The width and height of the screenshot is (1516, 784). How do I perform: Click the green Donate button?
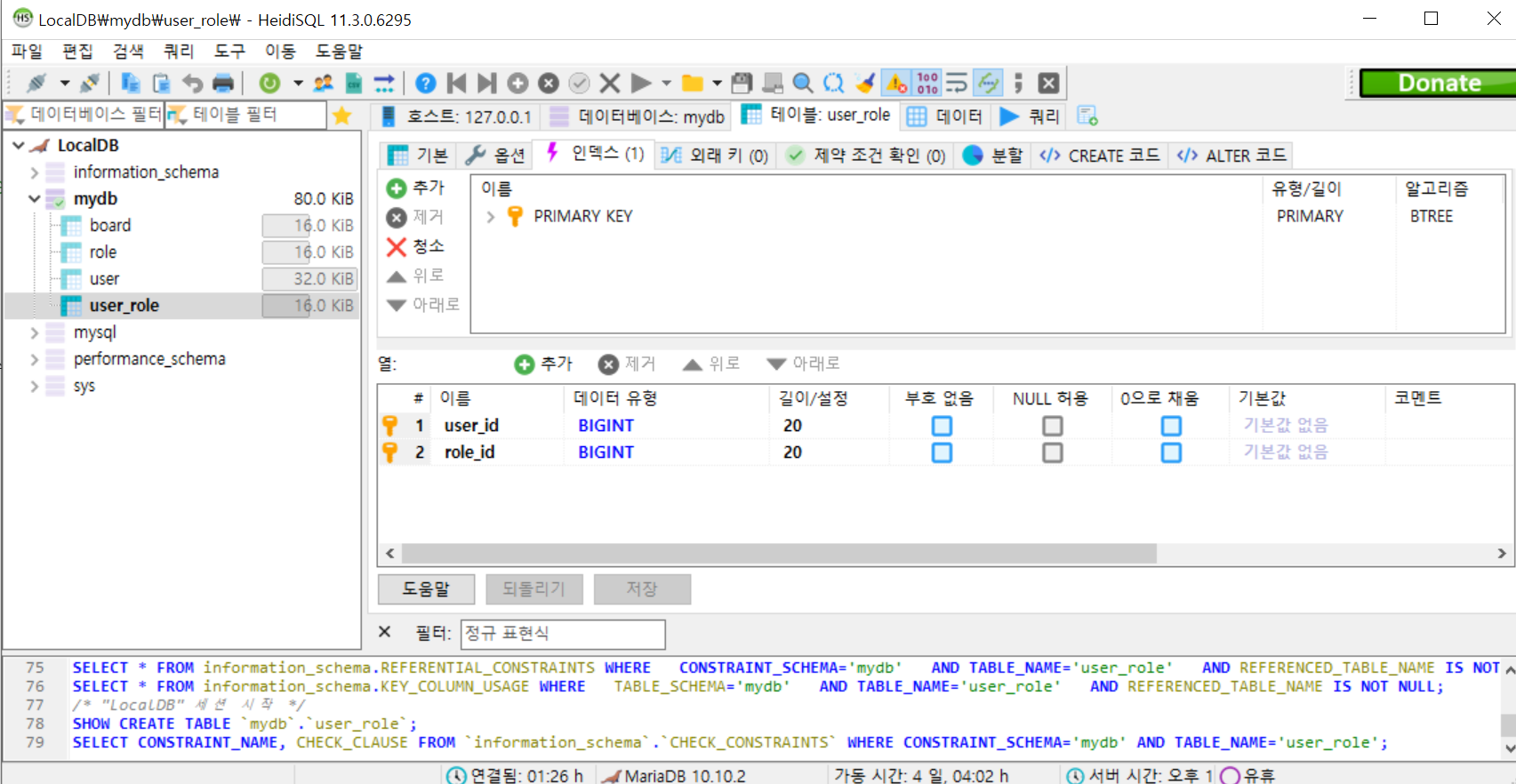(1438, 83)
